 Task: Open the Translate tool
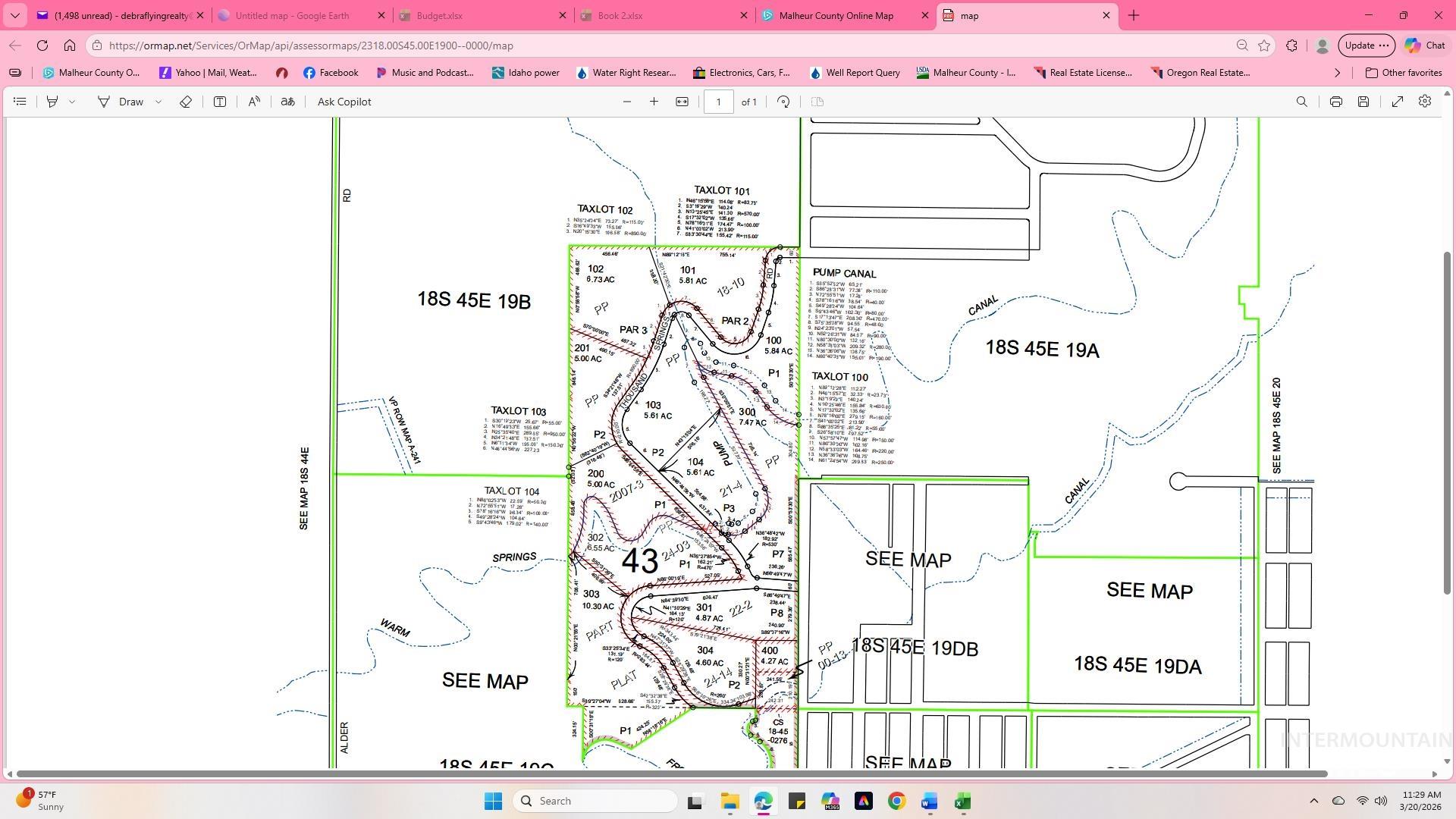(287, 101)
